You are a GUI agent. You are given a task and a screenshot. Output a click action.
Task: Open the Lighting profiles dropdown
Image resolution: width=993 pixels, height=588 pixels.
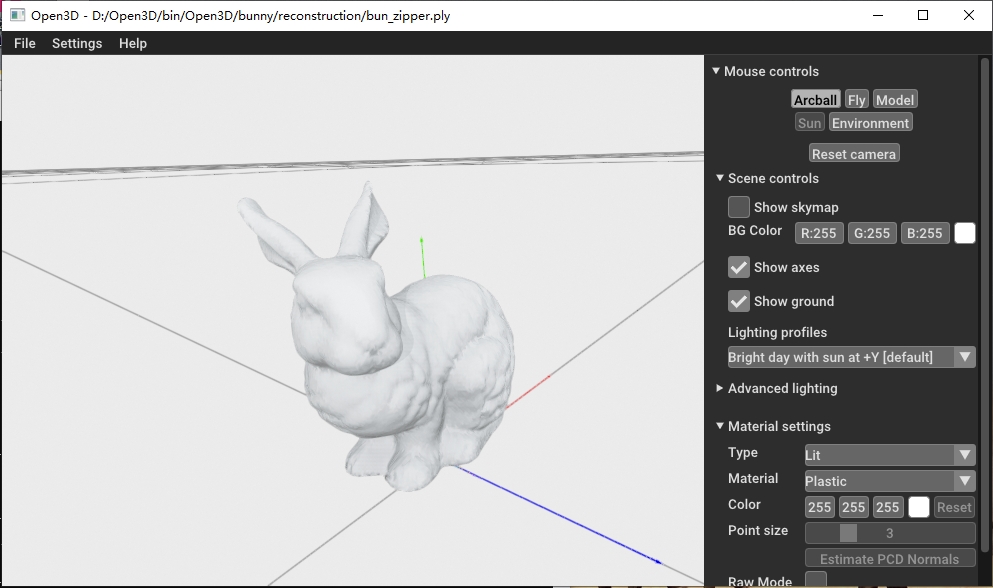(x=851, y=357)
